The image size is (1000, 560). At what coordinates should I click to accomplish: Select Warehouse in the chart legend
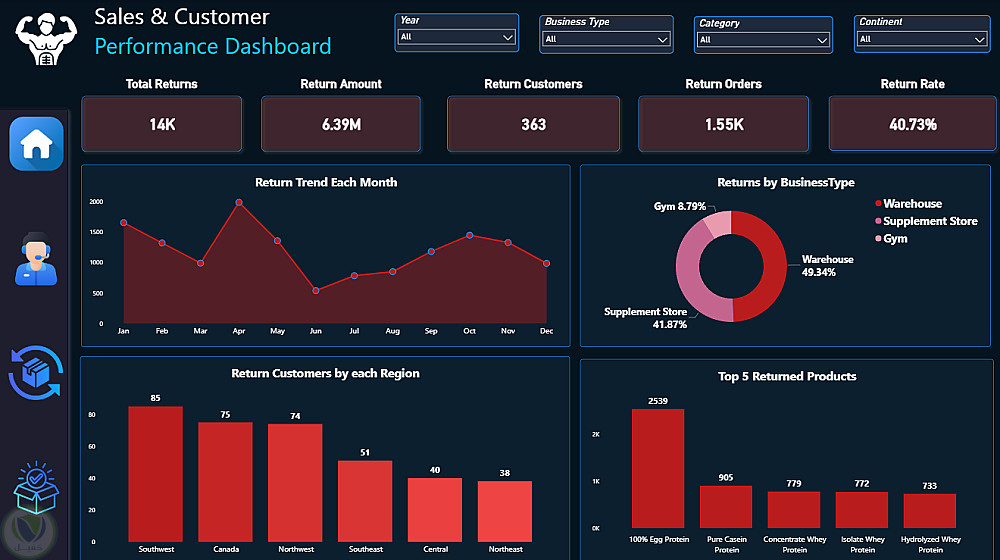click(x=908, y=203)
